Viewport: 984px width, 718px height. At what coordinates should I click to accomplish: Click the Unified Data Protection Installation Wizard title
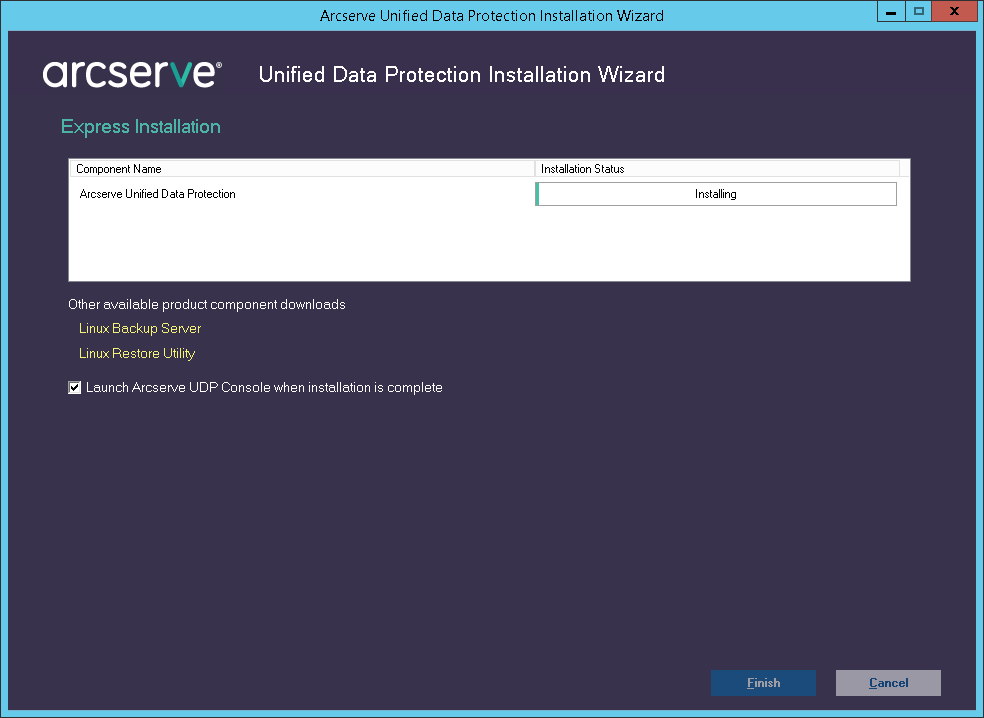pos(462,75)
